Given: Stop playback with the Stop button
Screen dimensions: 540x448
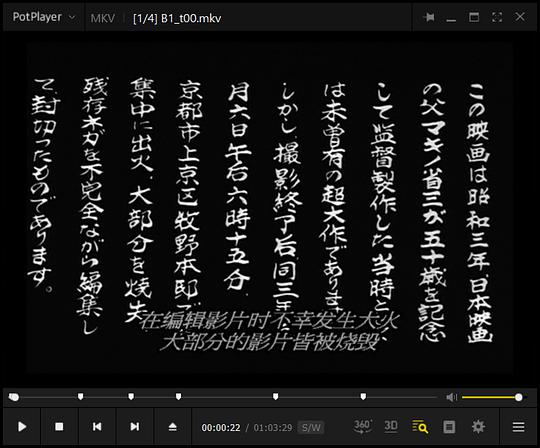Looking at the screenshot, I should pos(59,427).
